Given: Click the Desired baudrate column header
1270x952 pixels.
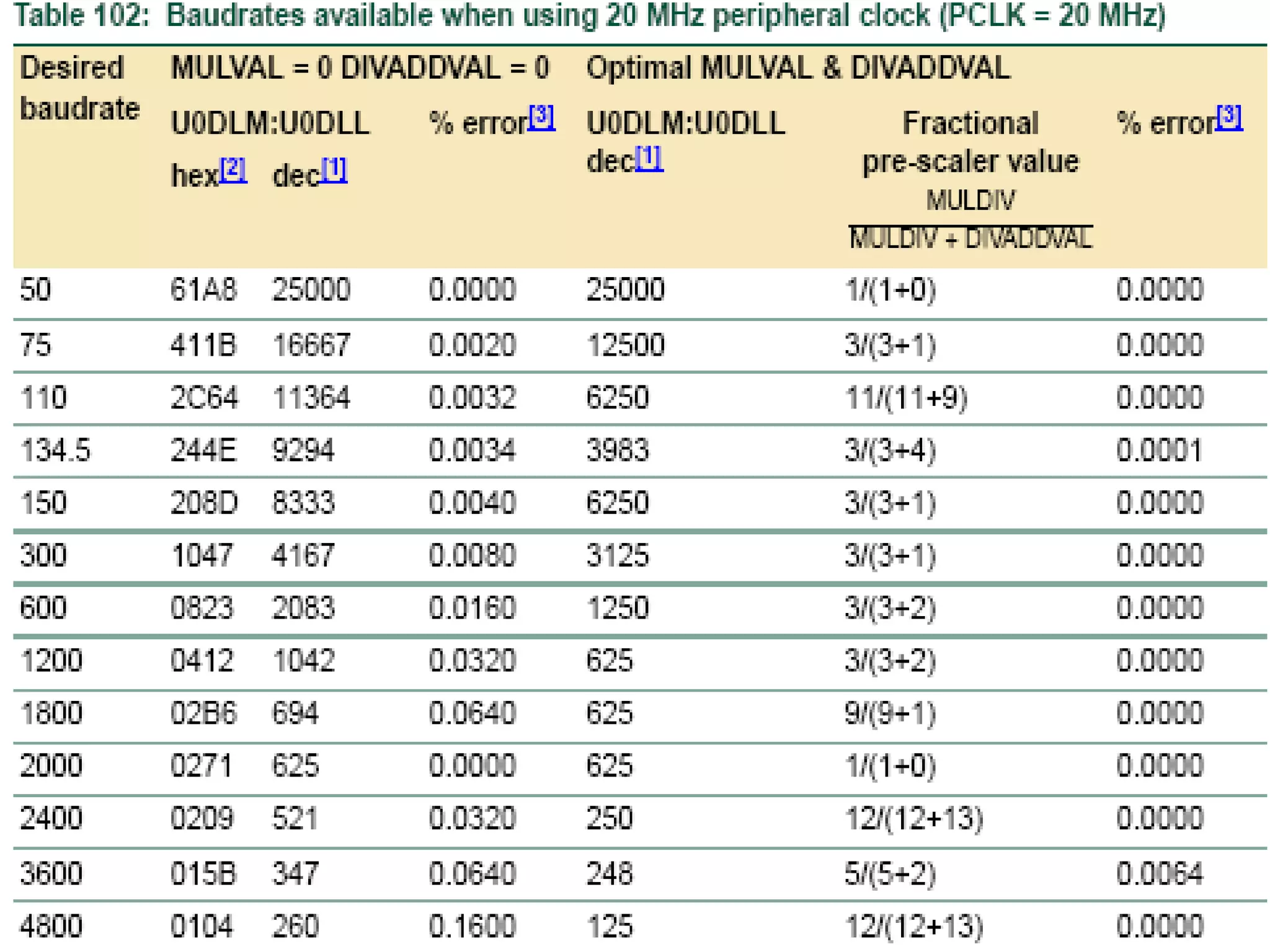Looking at the screenshot, I should coord(79,88).
